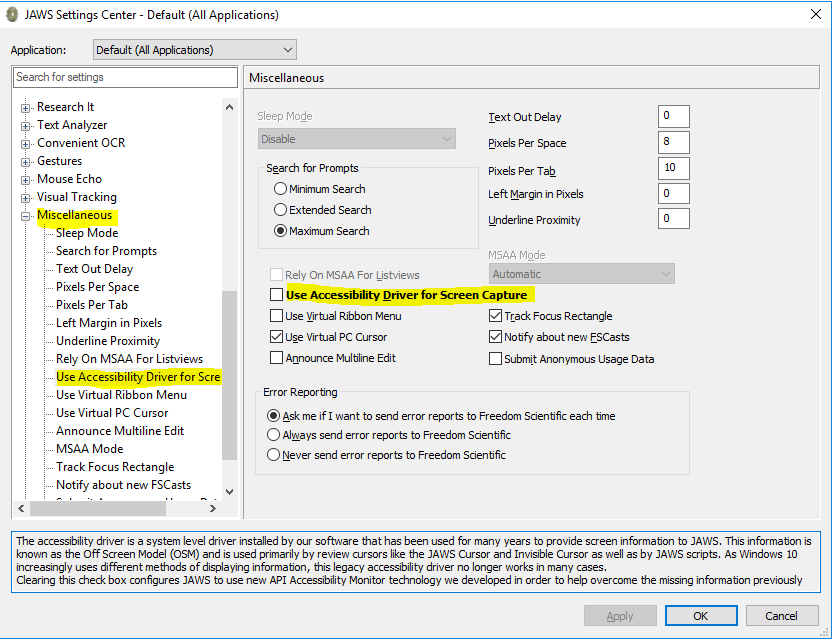Disable Track Focus Rectangle
Screen dimensions: 832x641
coord(495,316)
